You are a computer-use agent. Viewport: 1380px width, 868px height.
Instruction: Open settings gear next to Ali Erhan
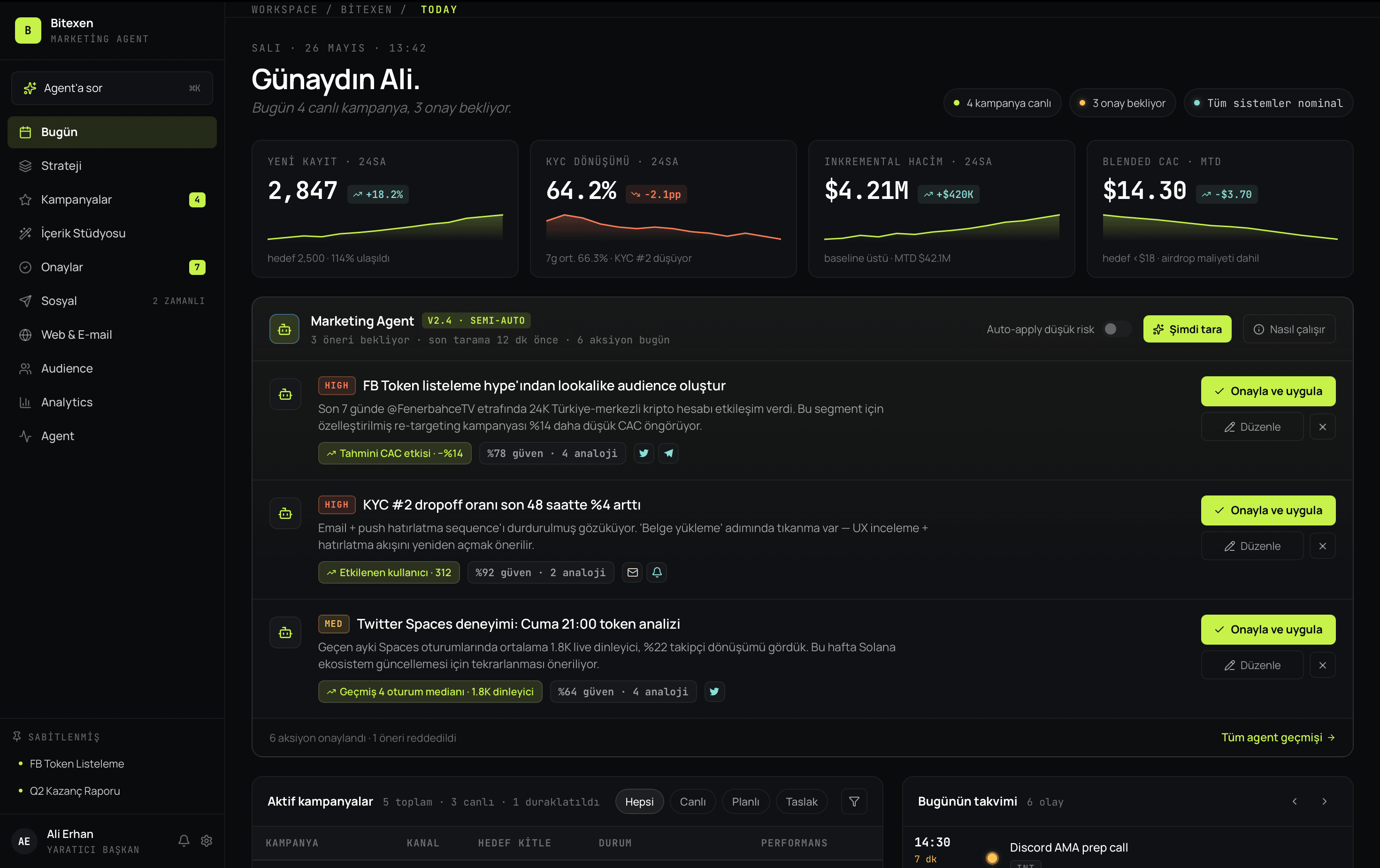207,840
